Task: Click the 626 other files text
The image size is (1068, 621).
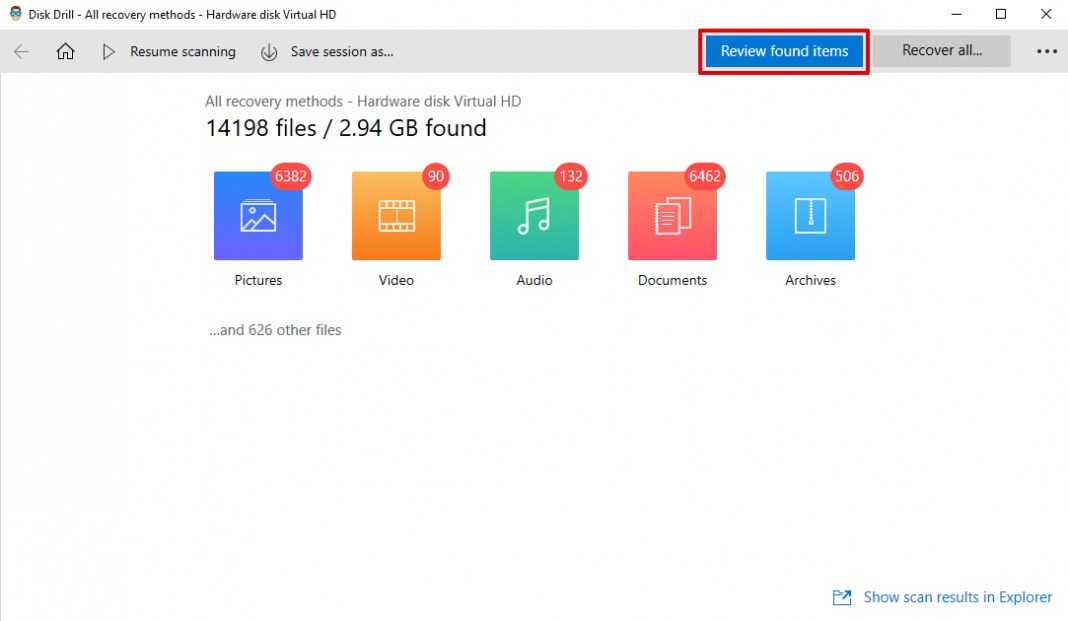Action: (275, 329)
